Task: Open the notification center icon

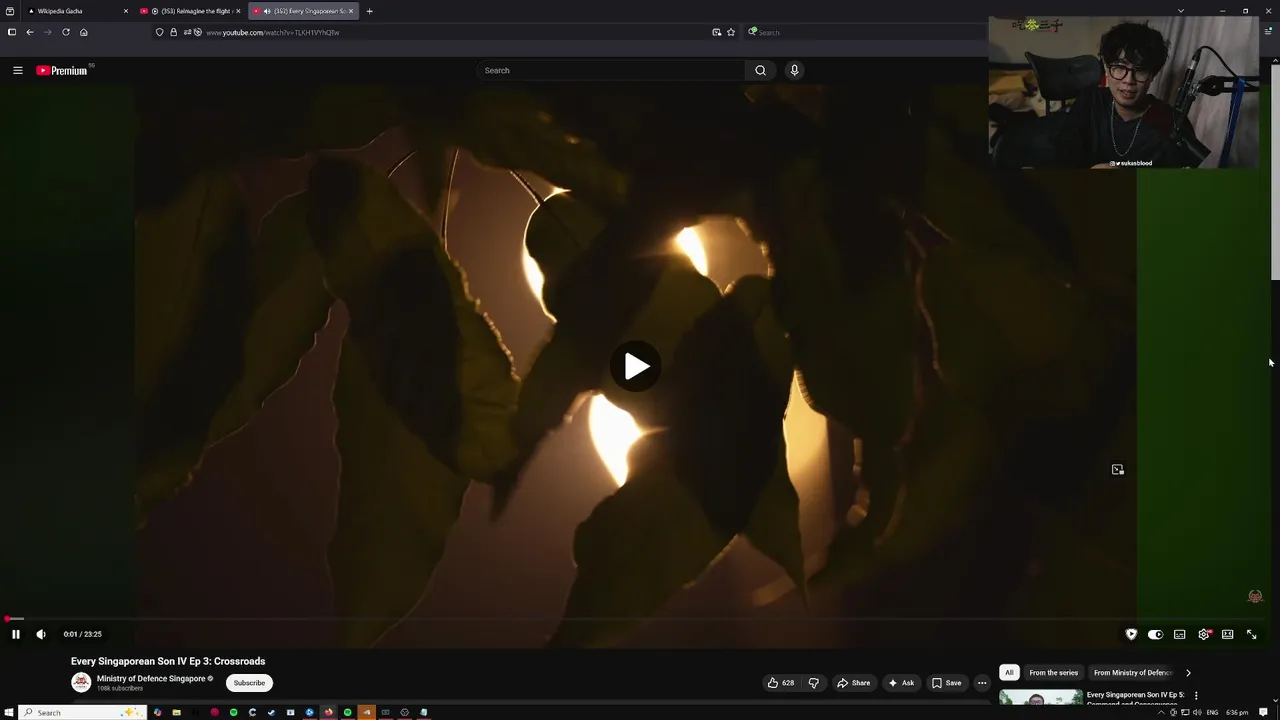Action: pos(1264,712)
